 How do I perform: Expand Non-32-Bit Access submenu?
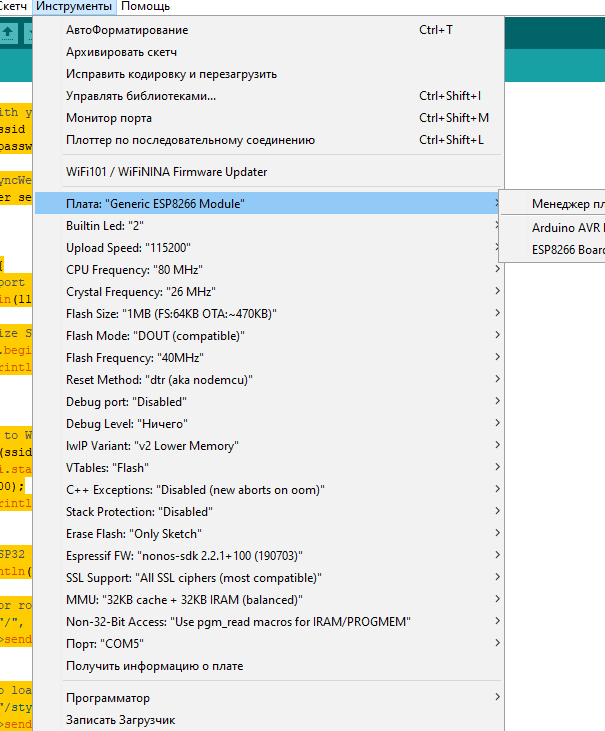tap(269, 621)
